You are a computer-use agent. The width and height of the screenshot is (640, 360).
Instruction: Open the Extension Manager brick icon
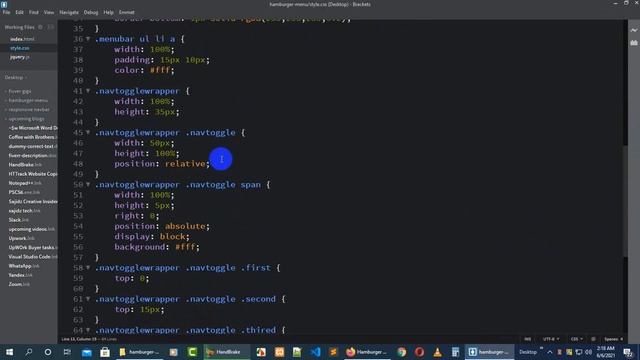(633, 42)
